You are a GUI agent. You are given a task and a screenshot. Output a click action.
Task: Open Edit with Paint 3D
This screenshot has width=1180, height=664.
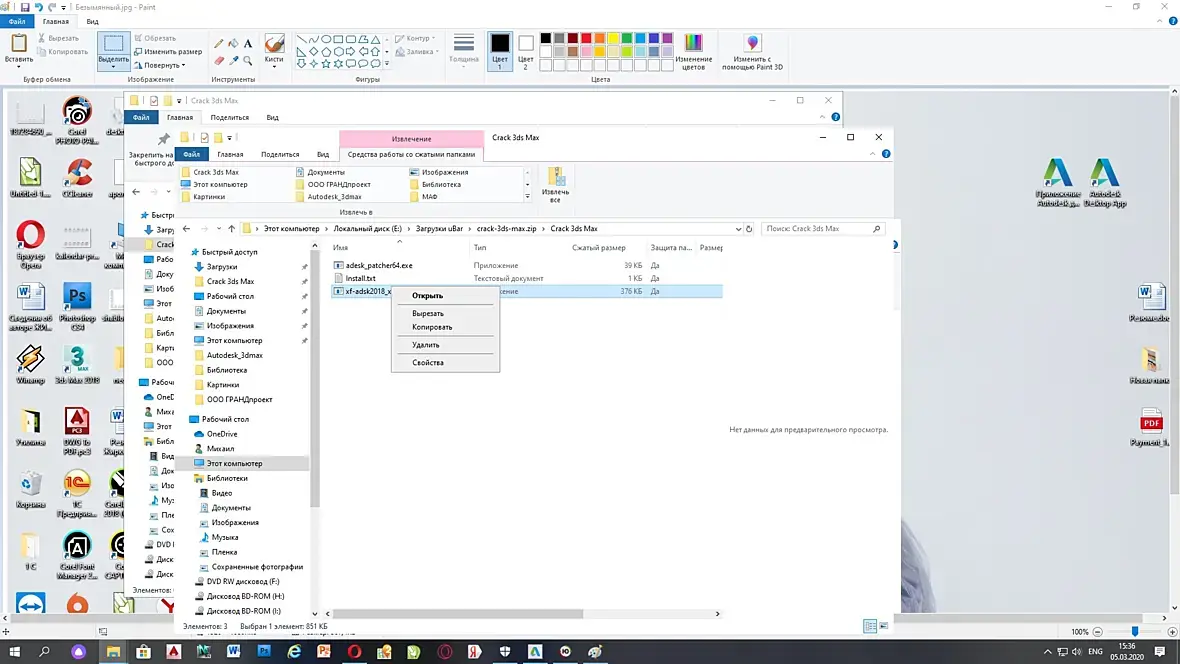[x=752, y=51]
